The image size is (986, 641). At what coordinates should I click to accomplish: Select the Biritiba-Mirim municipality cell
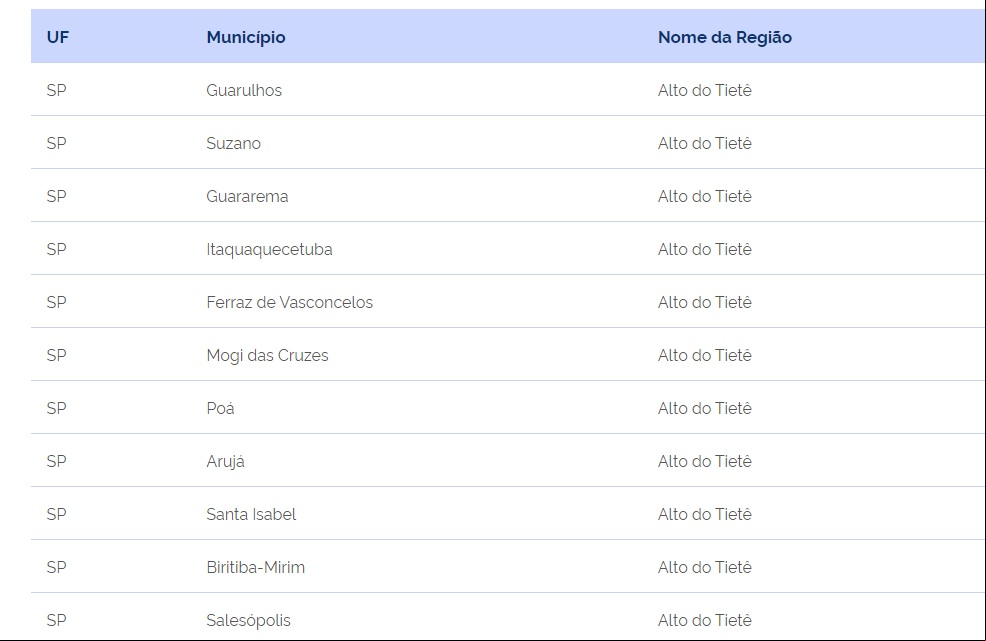coord(255,567)
